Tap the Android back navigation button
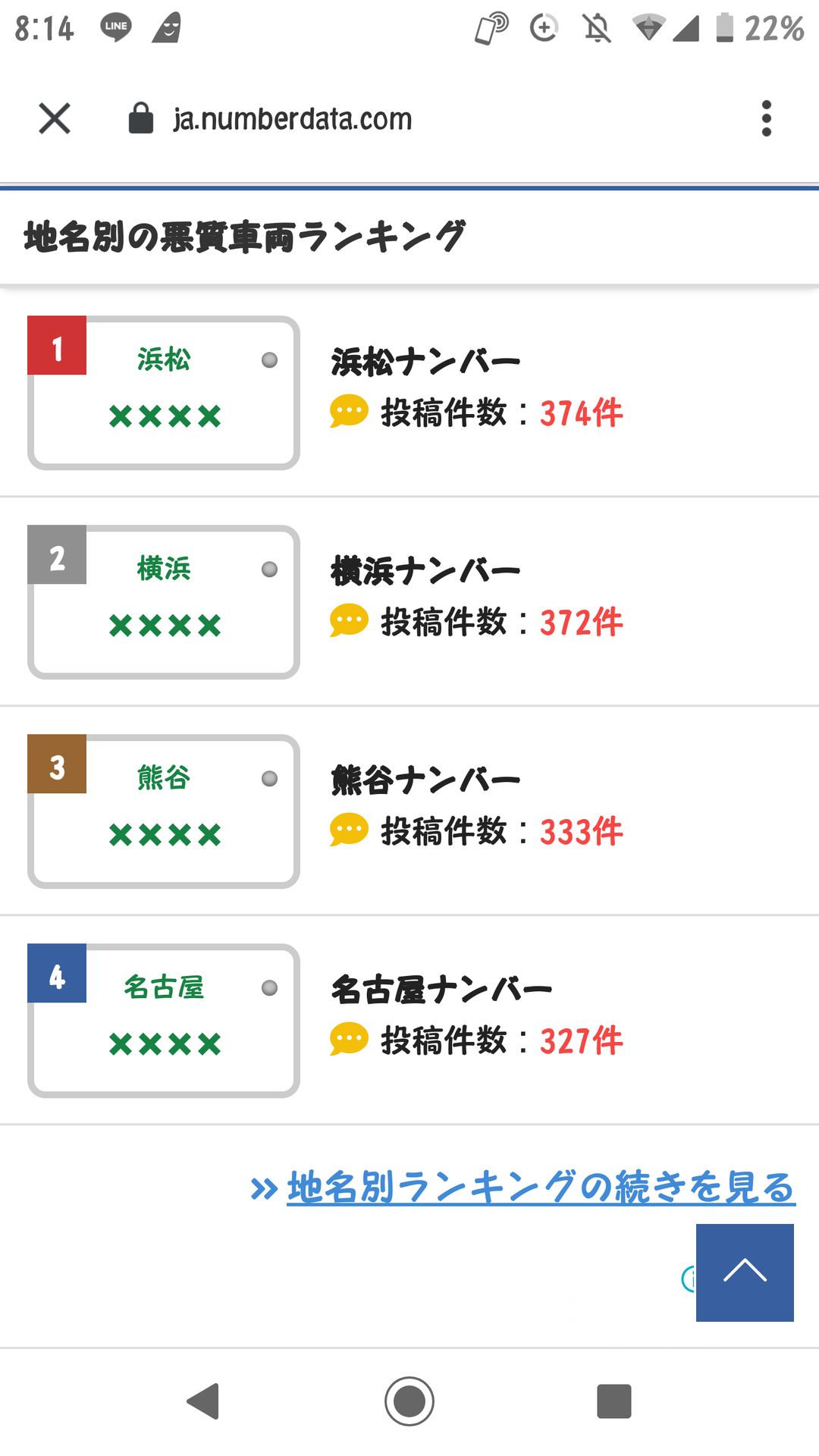Image resolution: width=819 pixels, height=1456 pixels. (203, 1401)
